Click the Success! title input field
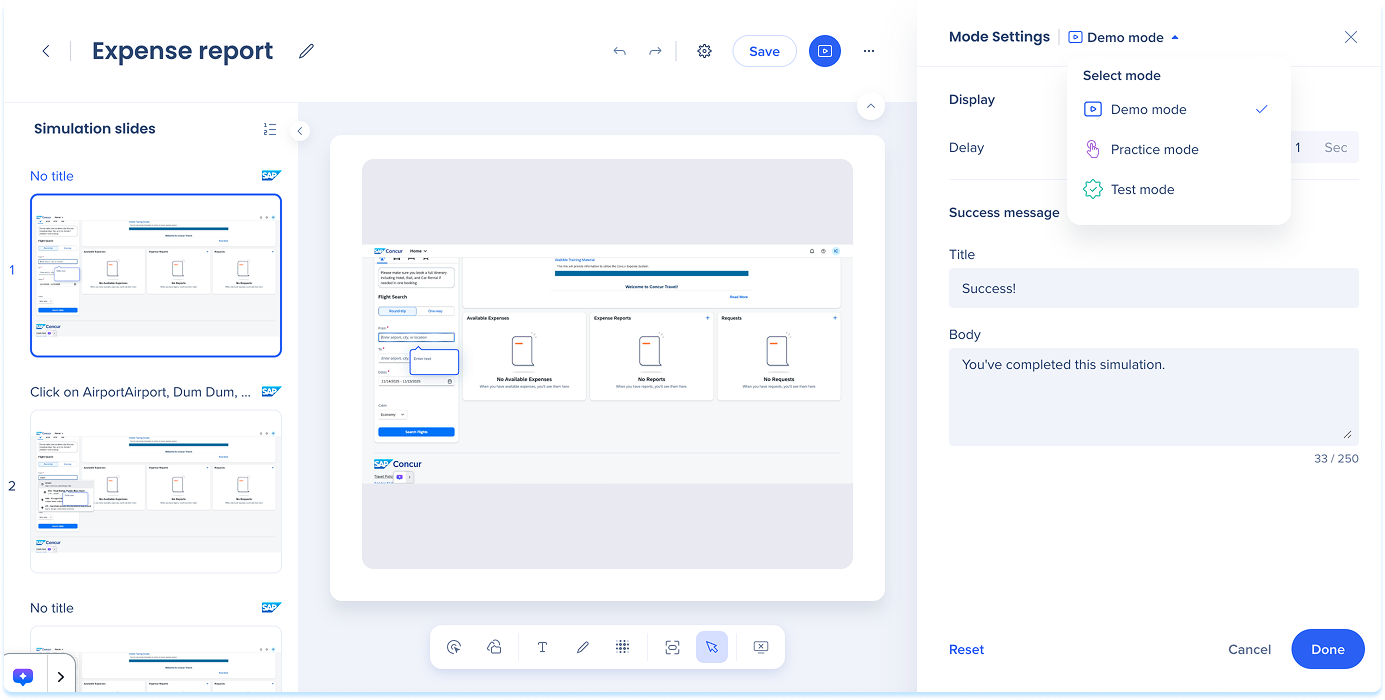The image size is (1385, 700). point(1153,288)
